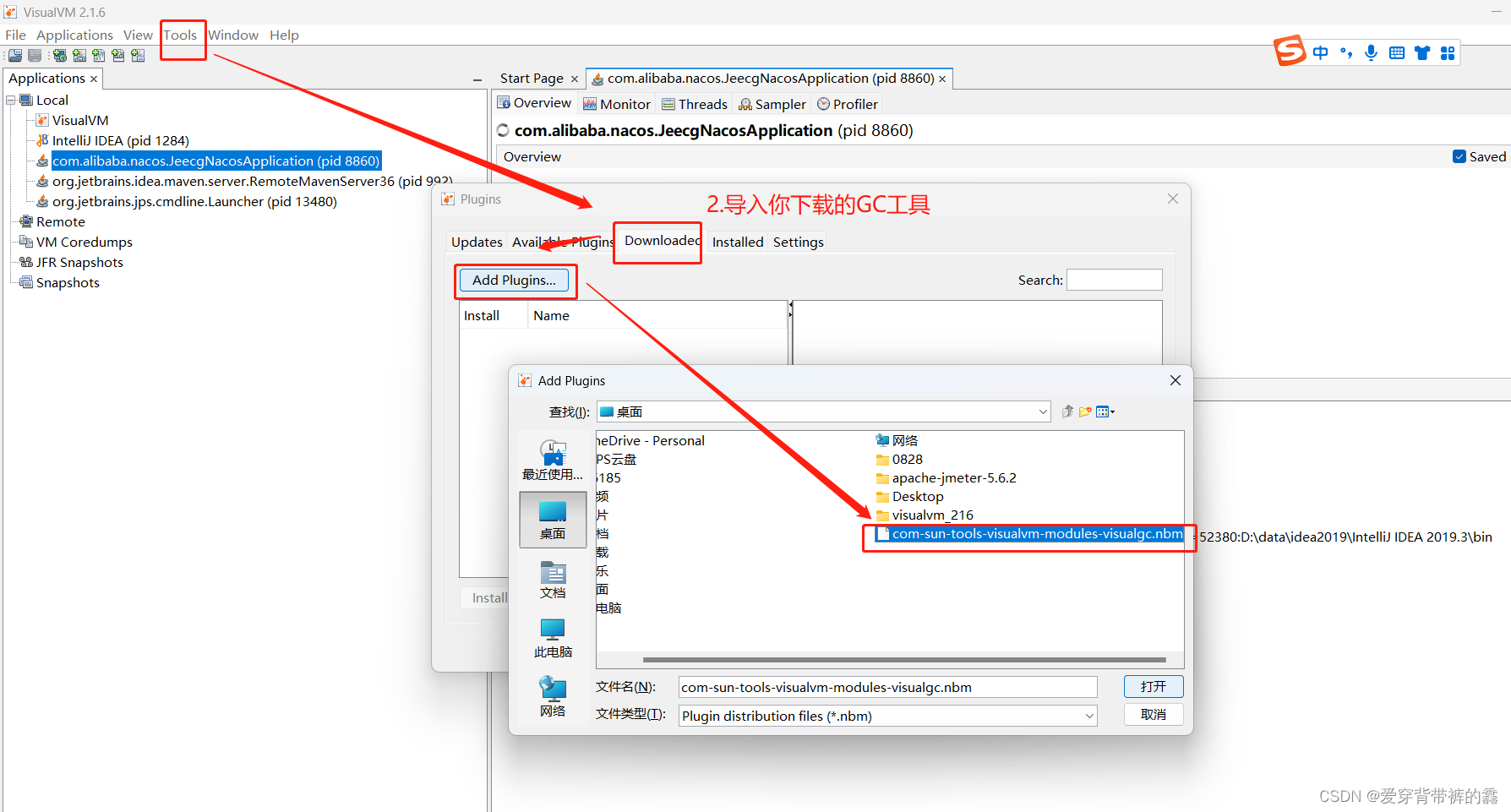The image size is (1511, 812).
Task: Click the microphone voice input icon
Action: [x=1372, y=52]
